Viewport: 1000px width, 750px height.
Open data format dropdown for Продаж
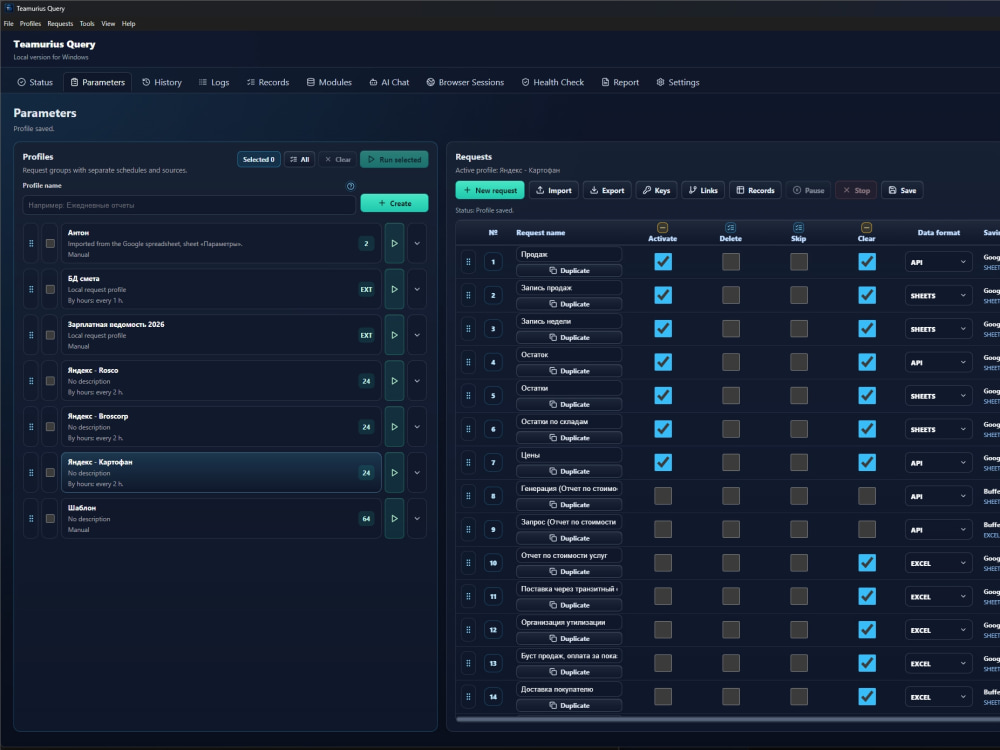938,262
